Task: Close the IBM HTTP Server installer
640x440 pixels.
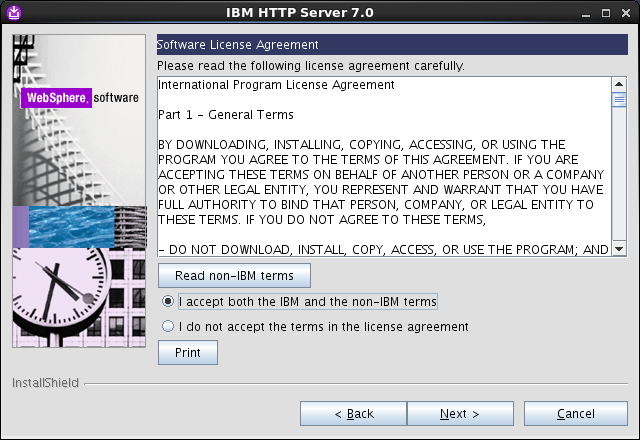Action: click(x=626, y=13)
